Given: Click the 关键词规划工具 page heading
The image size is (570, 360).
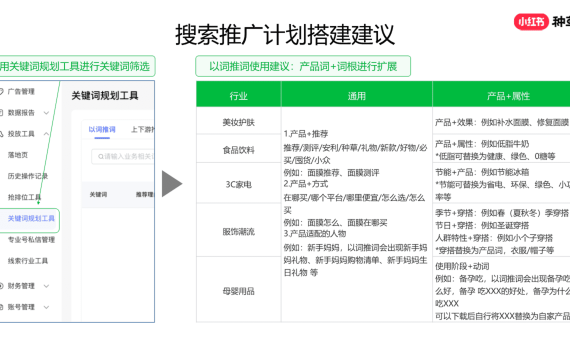Looking at the screenshot, I should (105, 96).
